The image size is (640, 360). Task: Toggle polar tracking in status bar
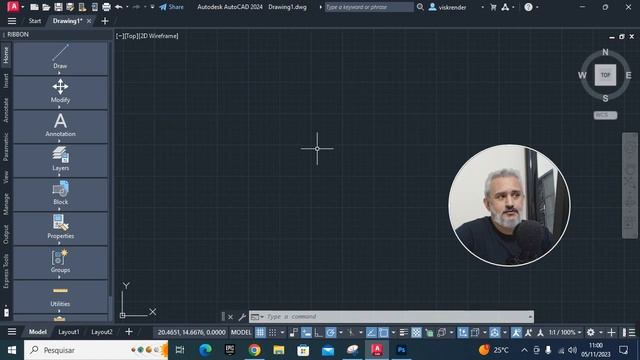(331, 332)
